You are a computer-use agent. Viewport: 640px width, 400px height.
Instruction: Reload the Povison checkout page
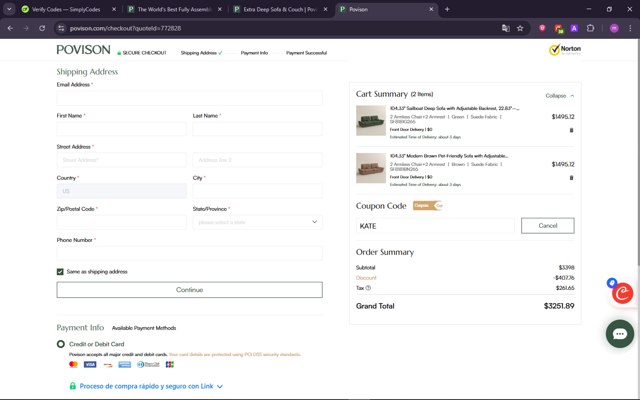point(42,28)
